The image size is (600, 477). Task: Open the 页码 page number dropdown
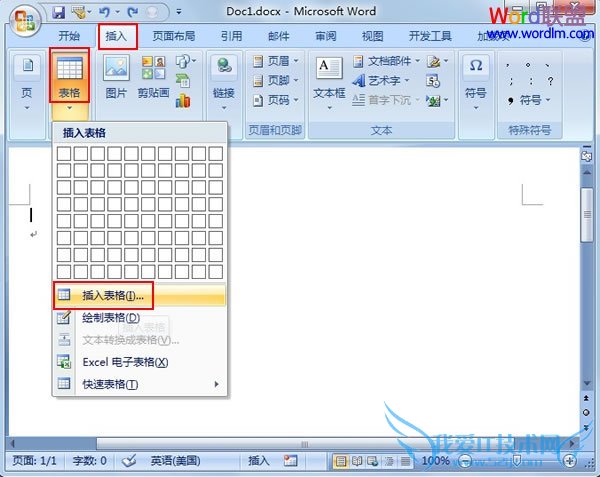276,100
